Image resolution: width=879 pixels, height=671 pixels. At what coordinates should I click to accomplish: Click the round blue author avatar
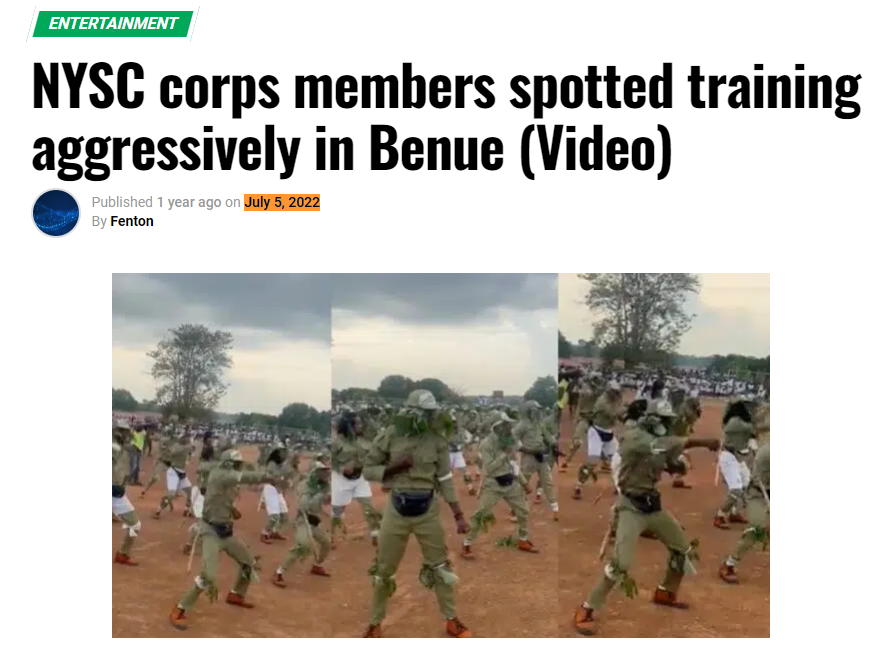click(56, 213)
